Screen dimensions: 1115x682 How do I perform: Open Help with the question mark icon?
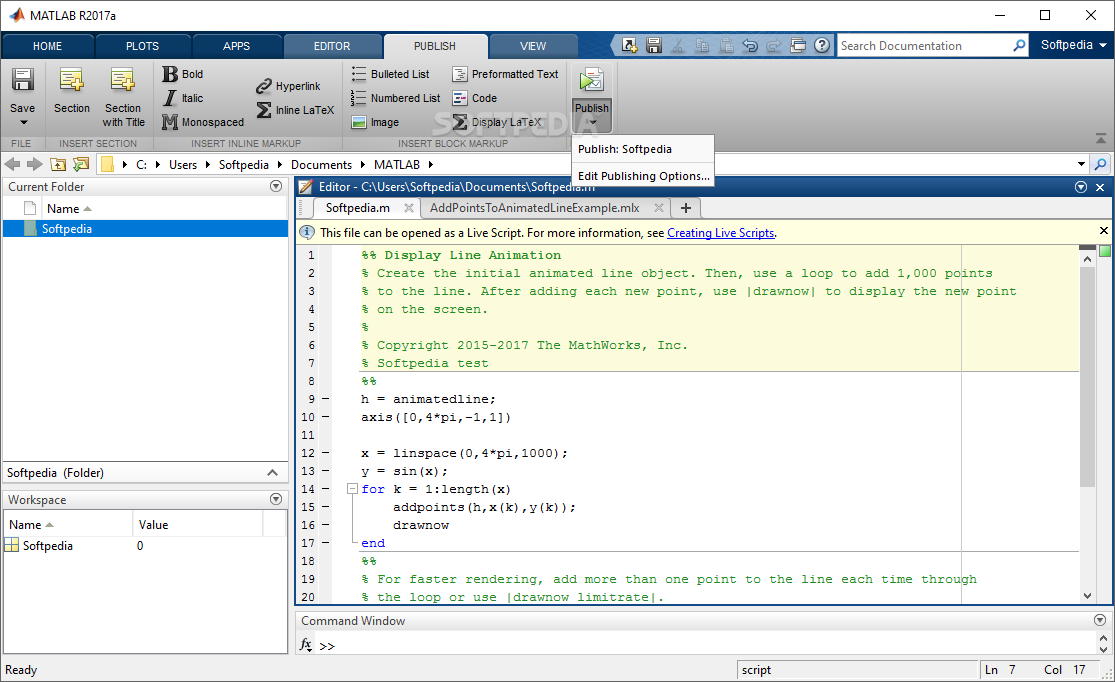[822, 46]
